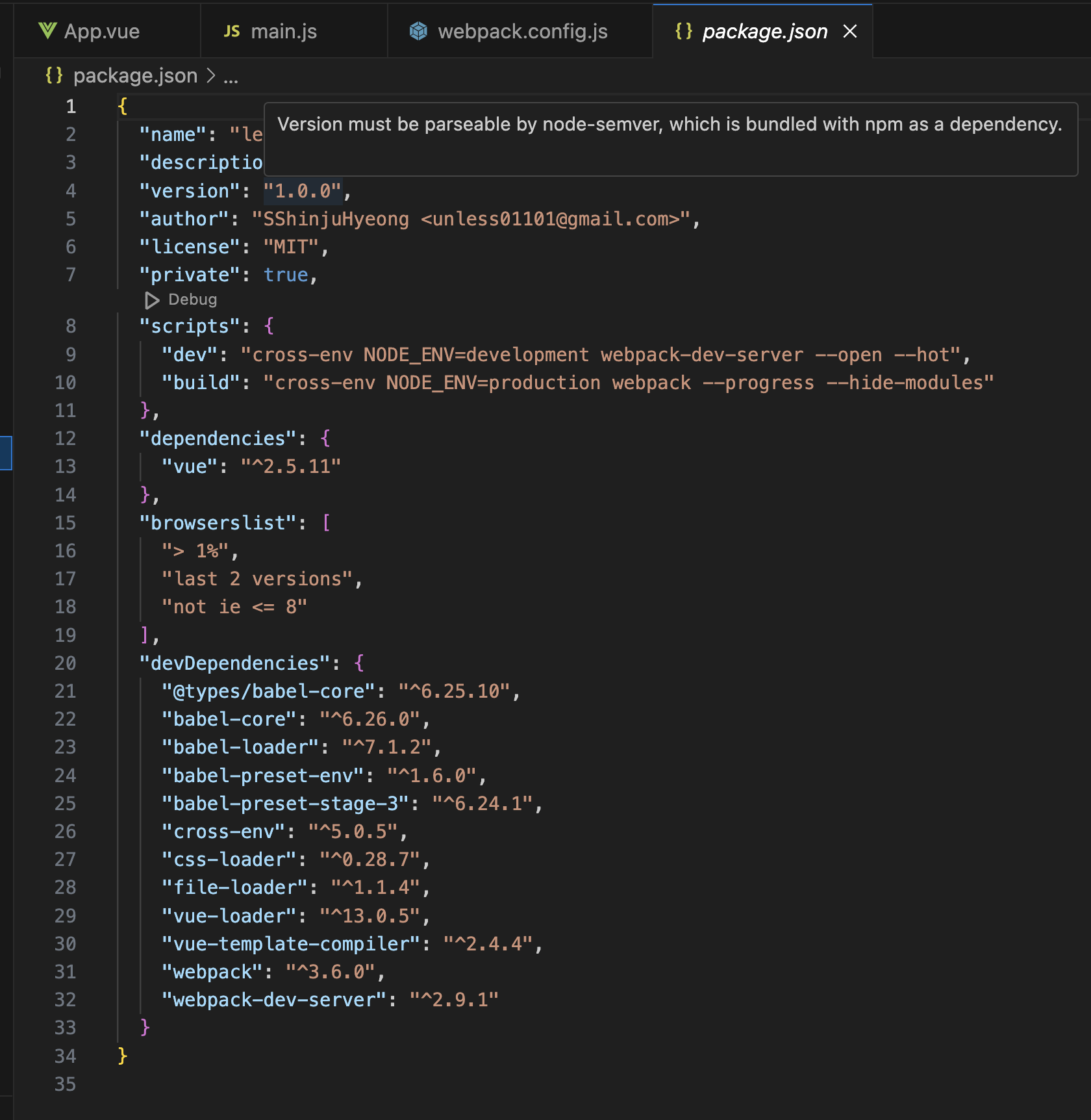Click the "file-loader" dependency name
The height and width of the screenshot is (1120, 1091).
point(235,887)
